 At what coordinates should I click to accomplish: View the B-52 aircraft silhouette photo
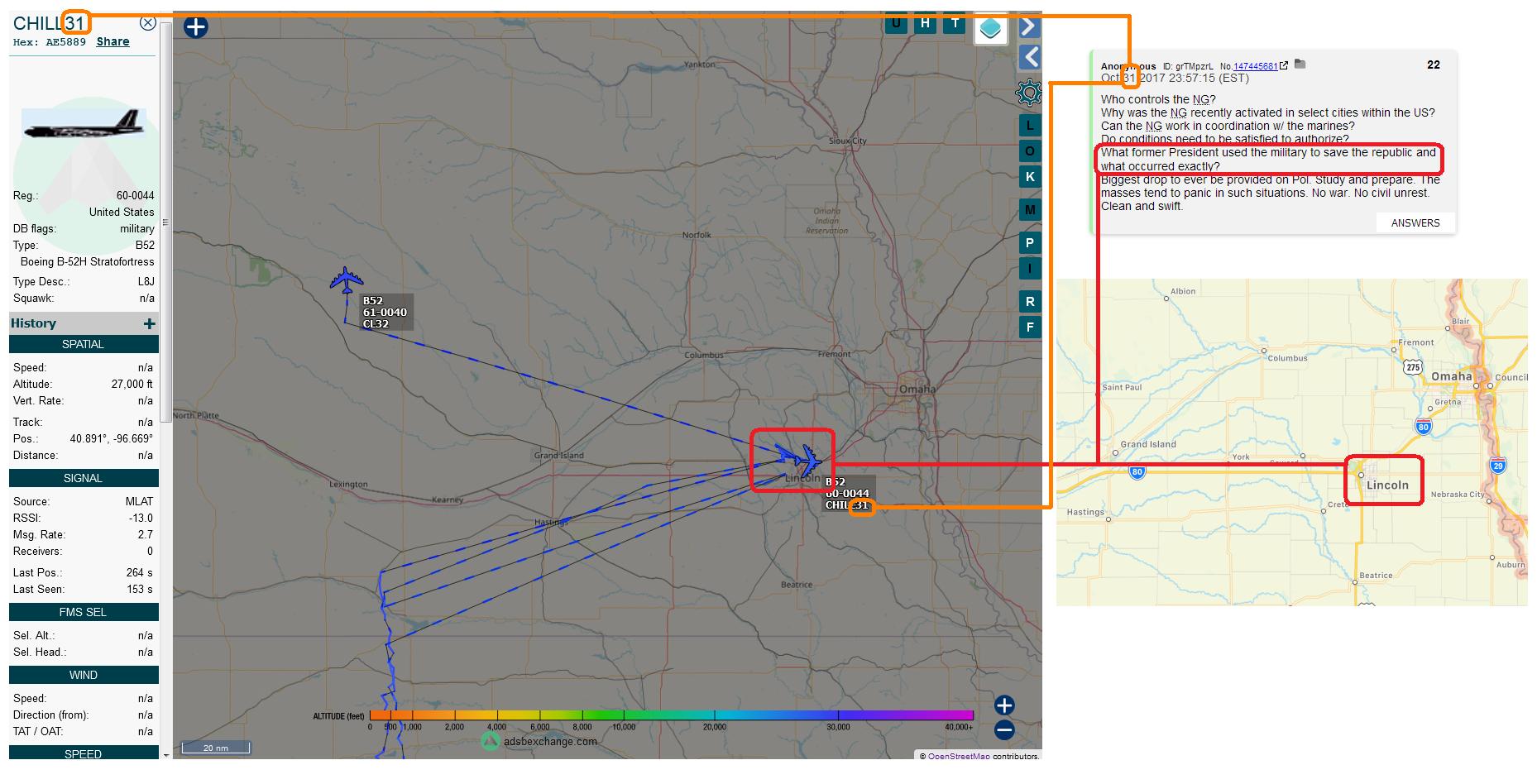(85, 124)
